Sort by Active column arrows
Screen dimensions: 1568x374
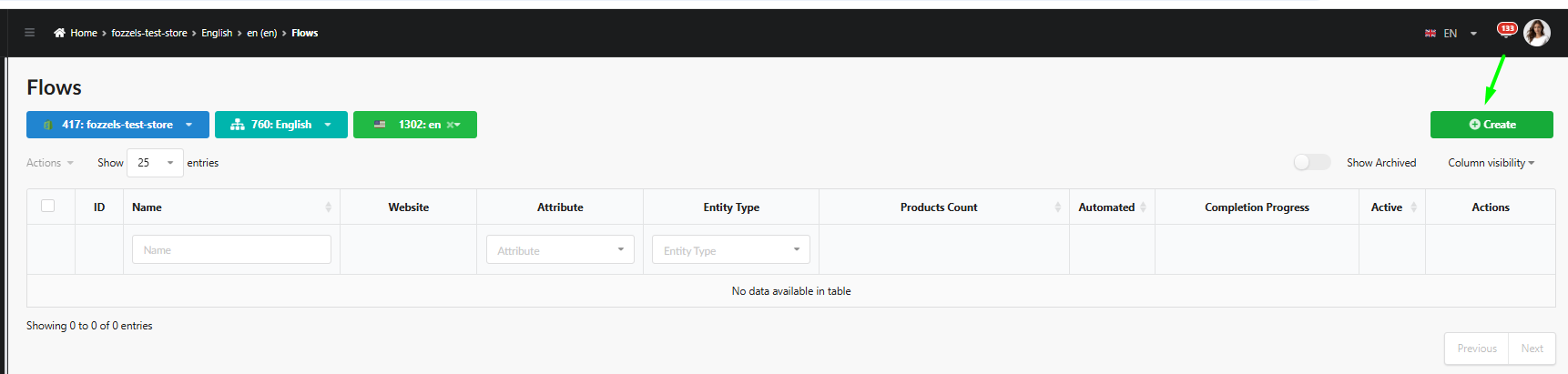1413,207
